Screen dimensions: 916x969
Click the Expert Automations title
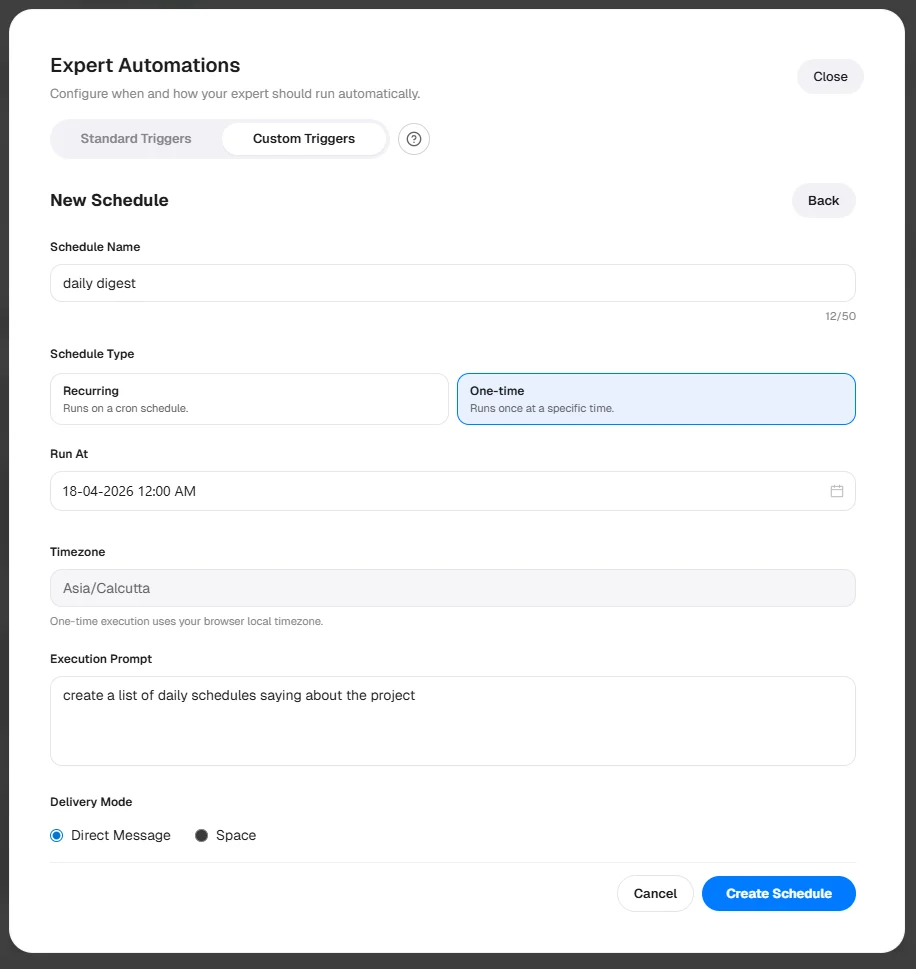tap(145, 65)
